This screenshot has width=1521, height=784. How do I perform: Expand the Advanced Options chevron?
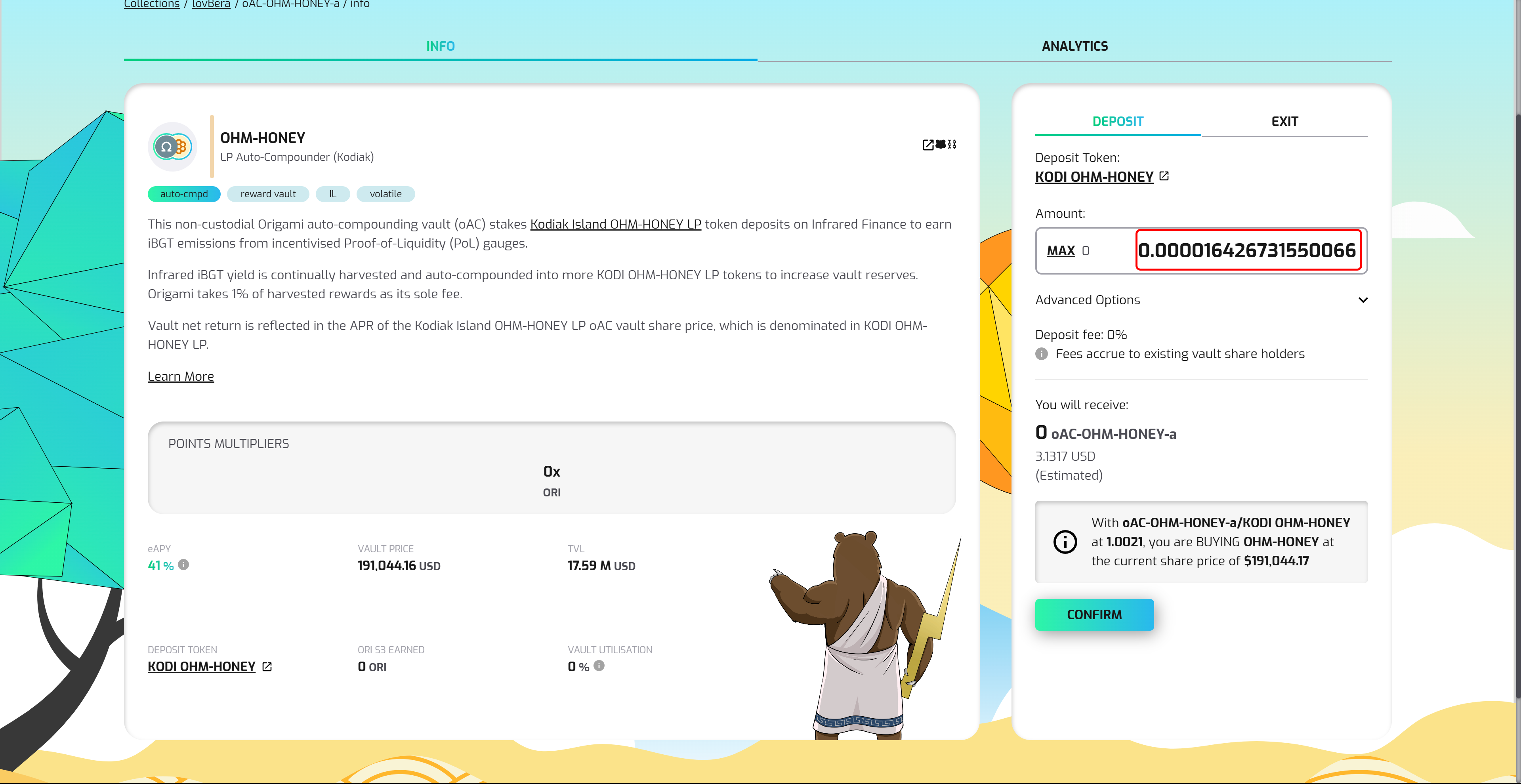point(1363,300)
